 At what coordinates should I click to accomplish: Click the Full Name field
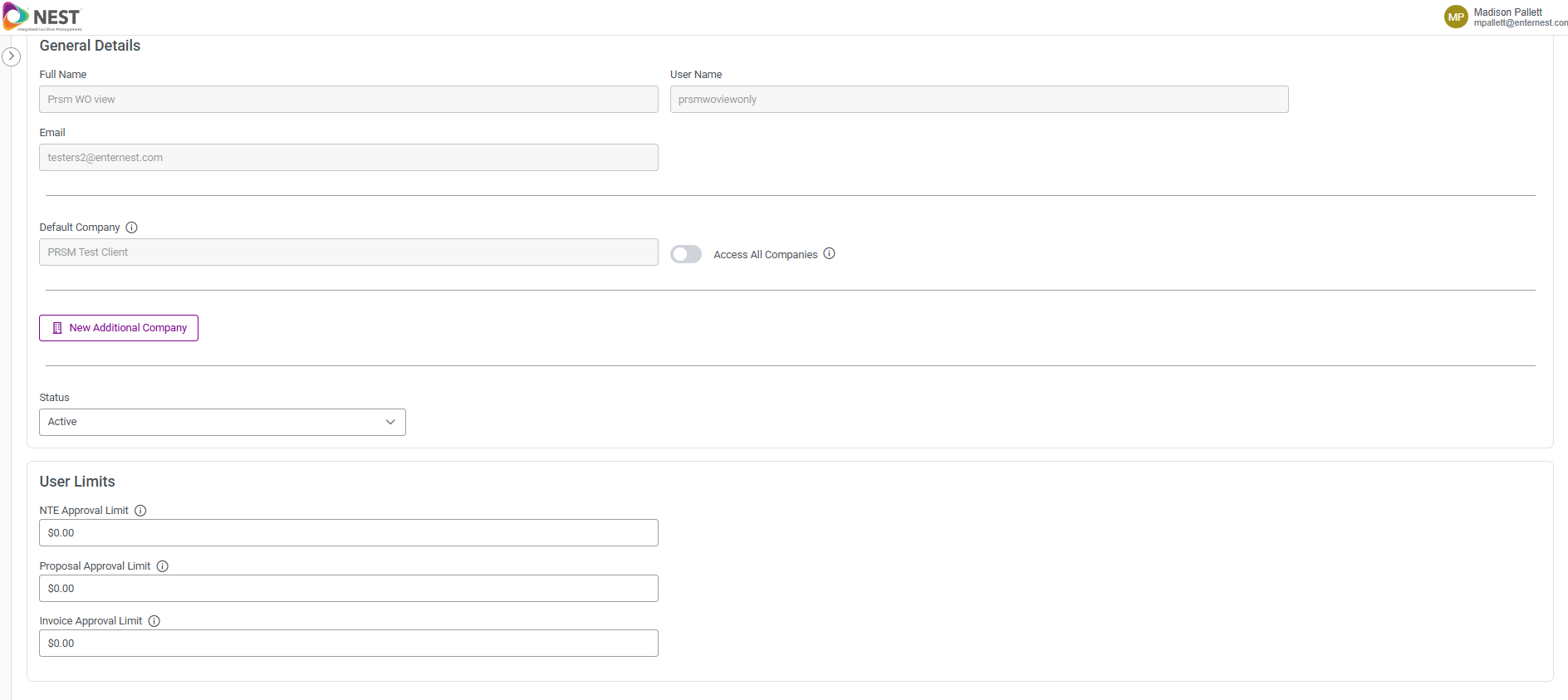coord(349,100)
